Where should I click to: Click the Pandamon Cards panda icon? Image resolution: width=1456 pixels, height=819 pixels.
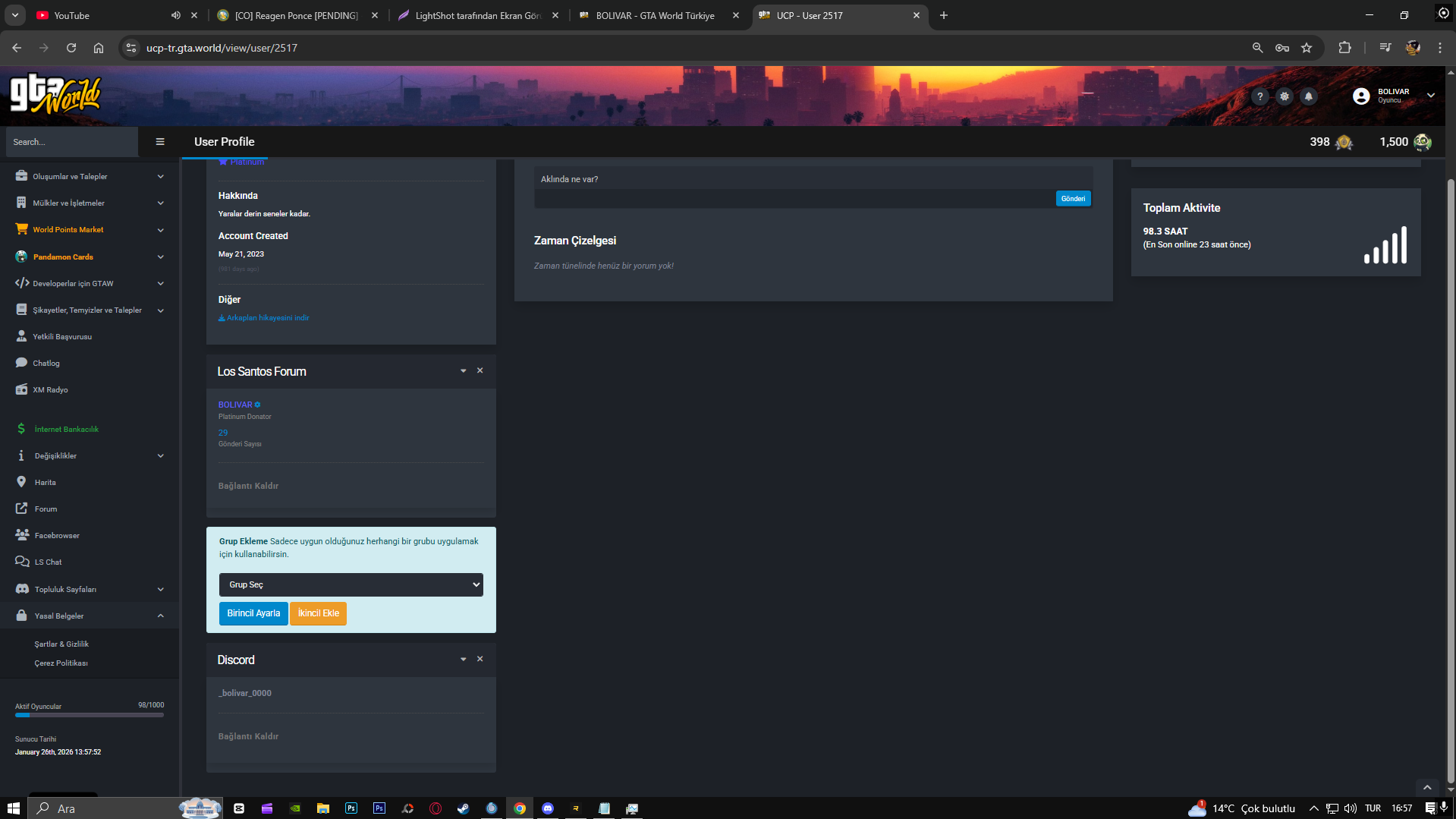pos(21,257)
